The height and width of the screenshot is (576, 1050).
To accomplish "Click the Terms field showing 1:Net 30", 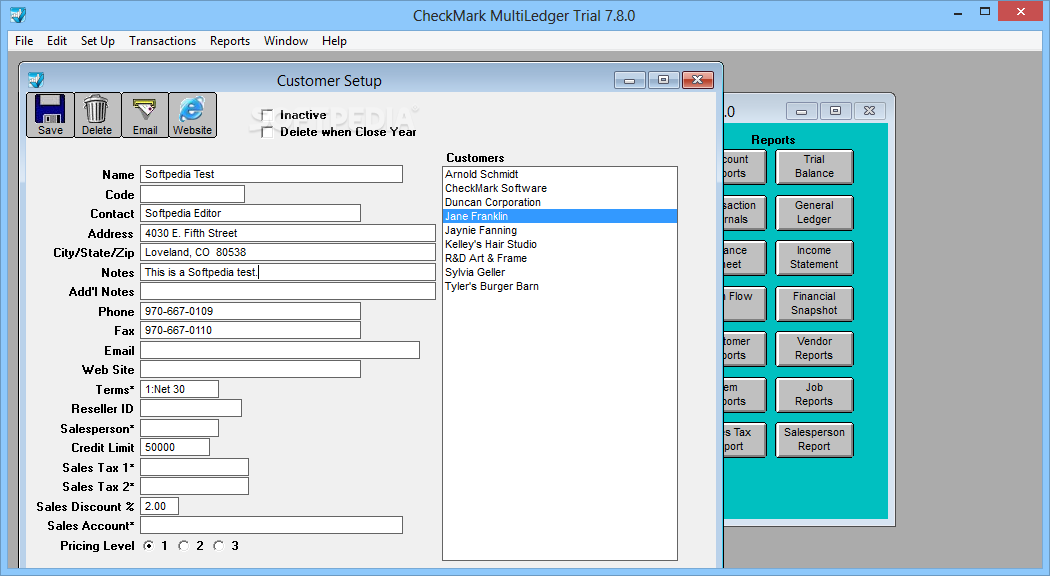I will coord(179,389).
